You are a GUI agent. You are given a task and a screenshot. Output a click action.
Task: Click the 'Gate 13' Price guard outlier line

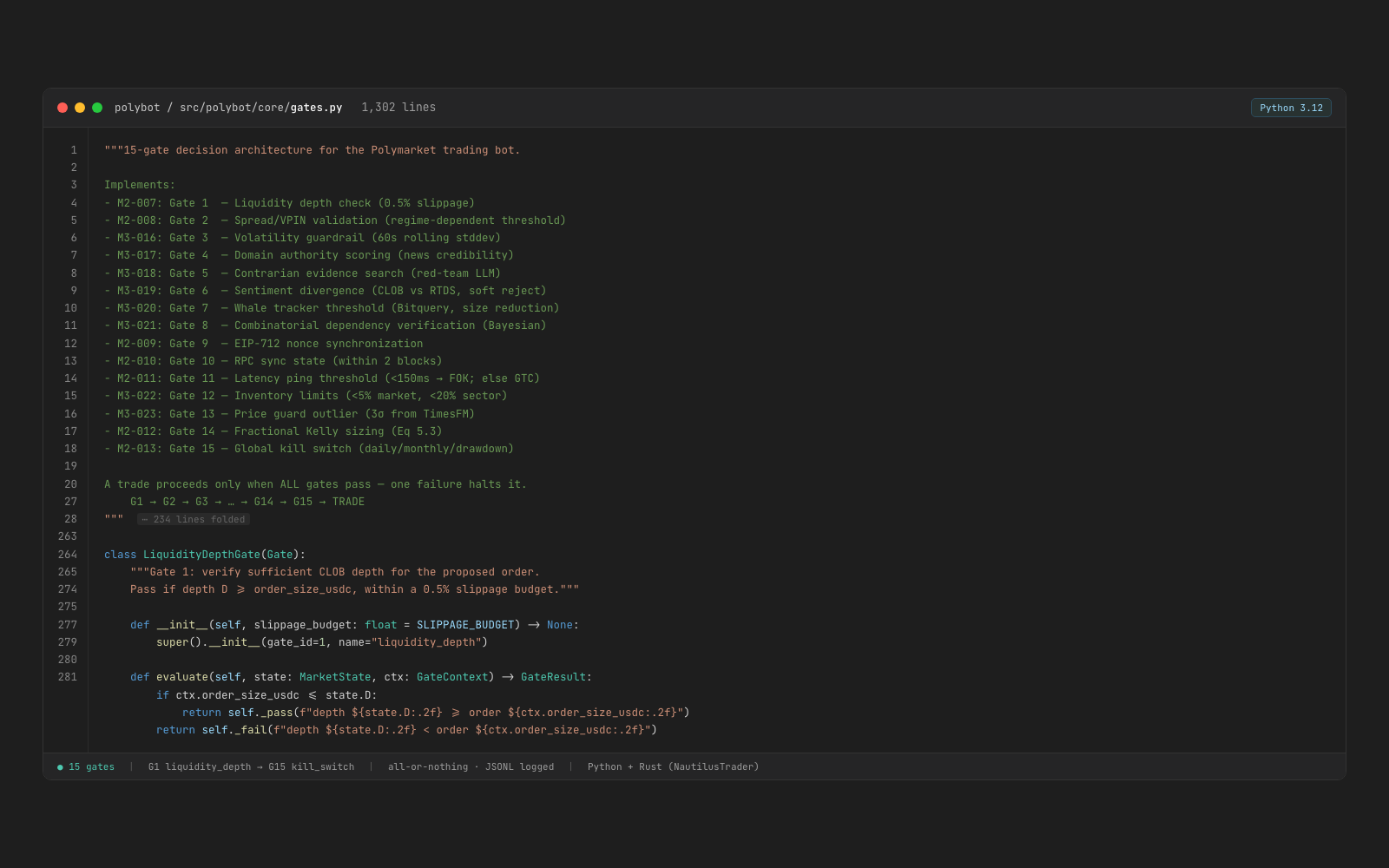[289, 414]
